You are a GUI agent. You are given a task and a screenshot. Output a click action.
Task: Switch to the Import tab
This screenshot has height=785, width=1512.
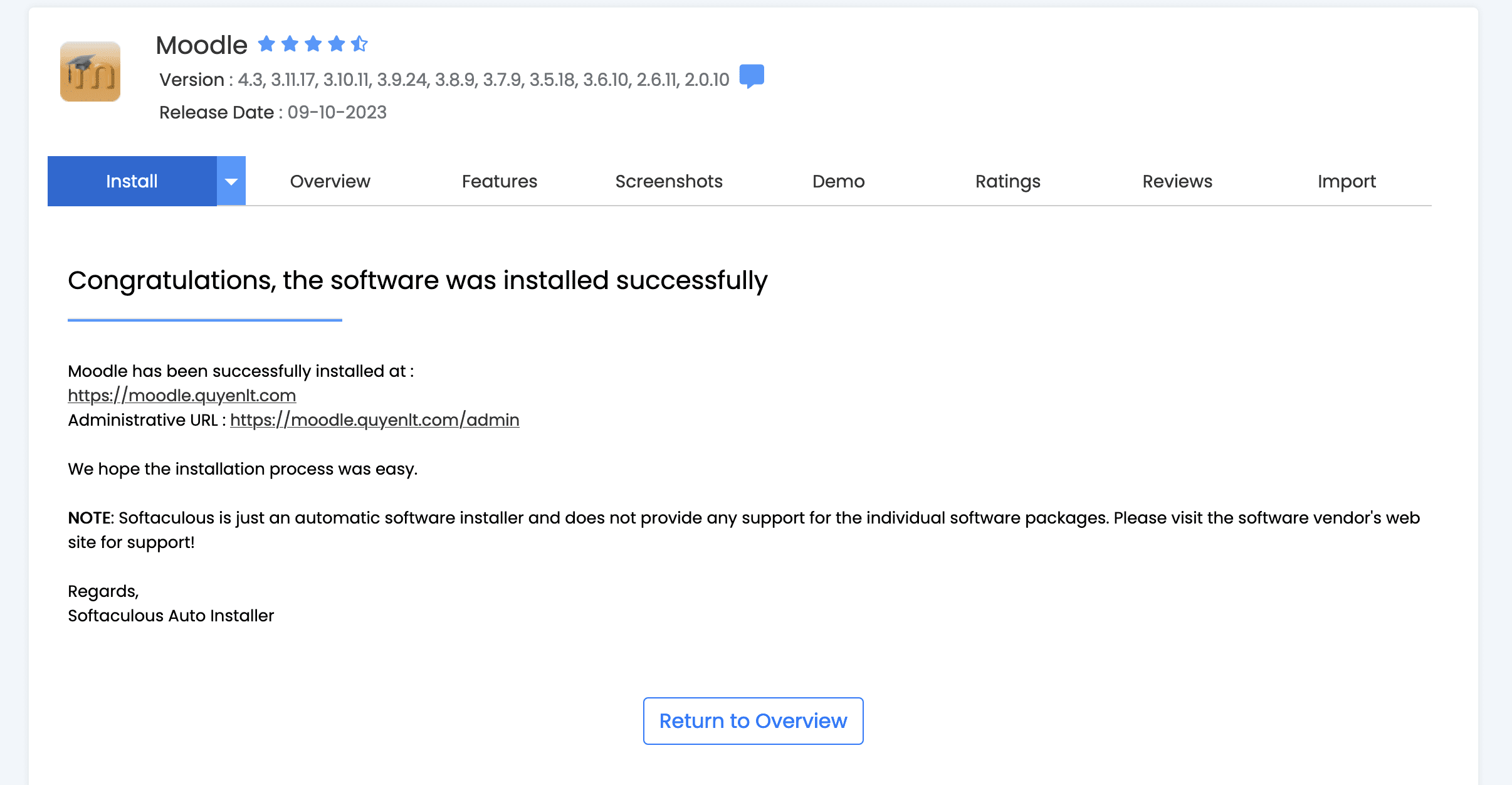point(1347,181)
